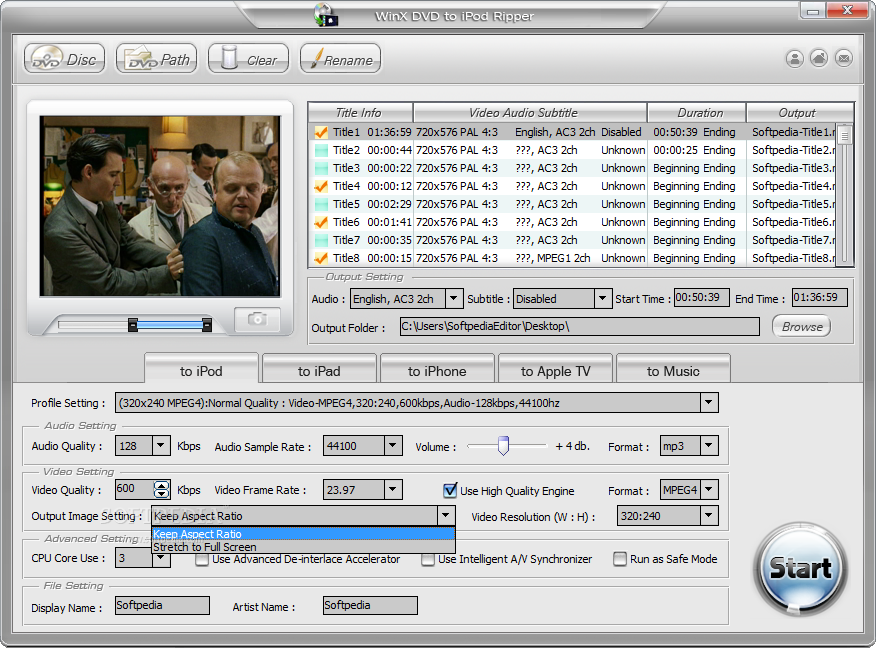Screen dimensions: 876x648
Task: Uncheck the Title6 checkbox
Action: click(x=321, y=222)
